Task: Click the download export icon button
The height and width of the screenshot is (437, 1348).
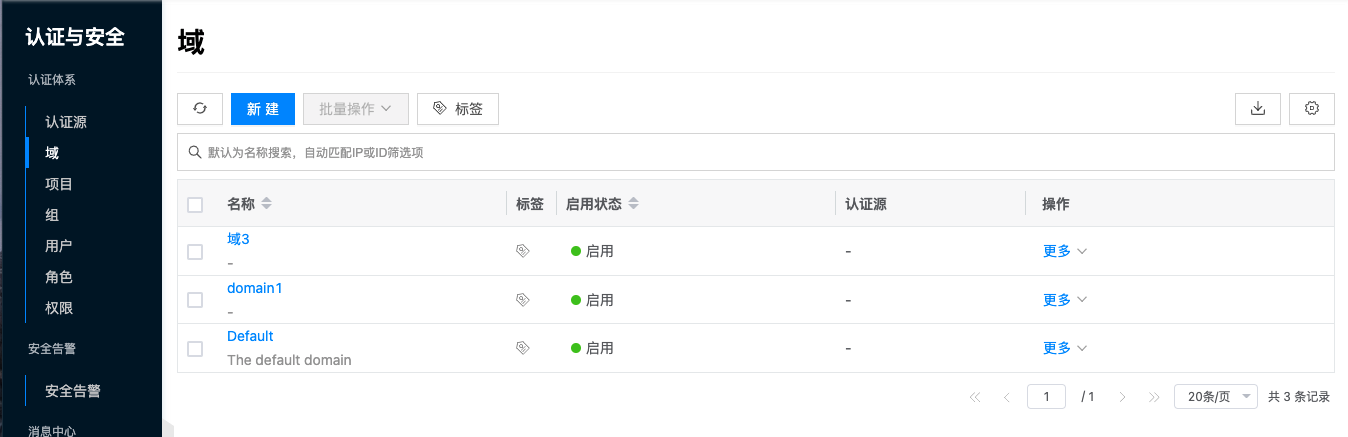Action: [x=1258, y=109]
